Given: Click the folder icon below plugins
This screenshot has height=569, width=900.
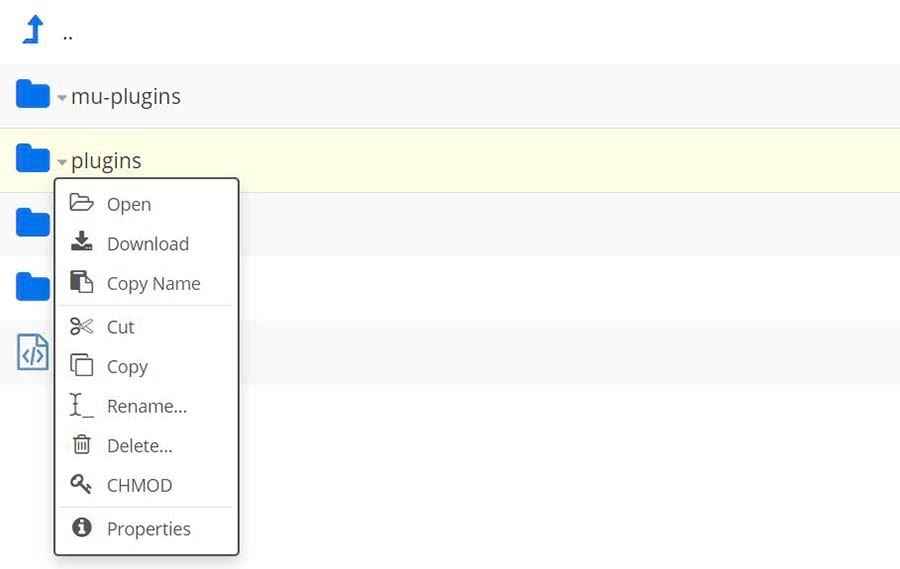Looking at the screenshot, I should click(x=33, y=223).
